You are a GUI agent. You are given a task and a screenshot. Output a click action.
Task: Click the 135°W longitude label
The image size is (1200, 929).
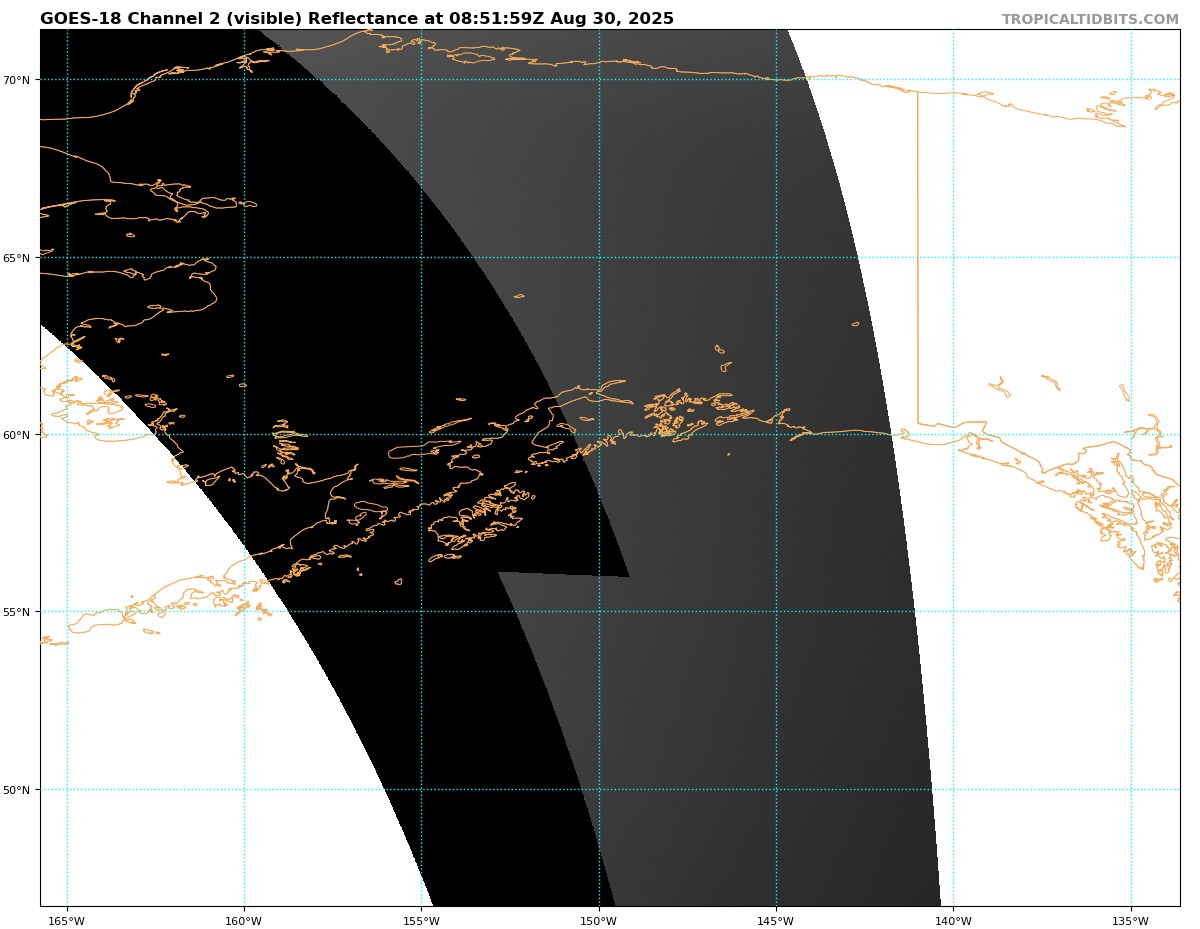tap(1131, 922)
